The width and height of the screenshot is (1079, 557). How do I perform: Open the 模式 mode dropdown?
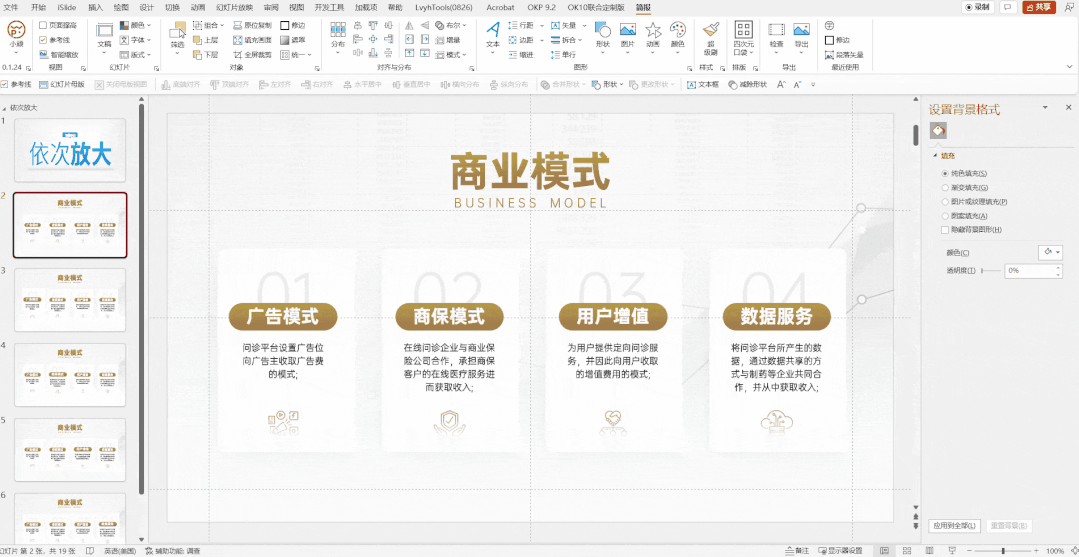[451, 54]
